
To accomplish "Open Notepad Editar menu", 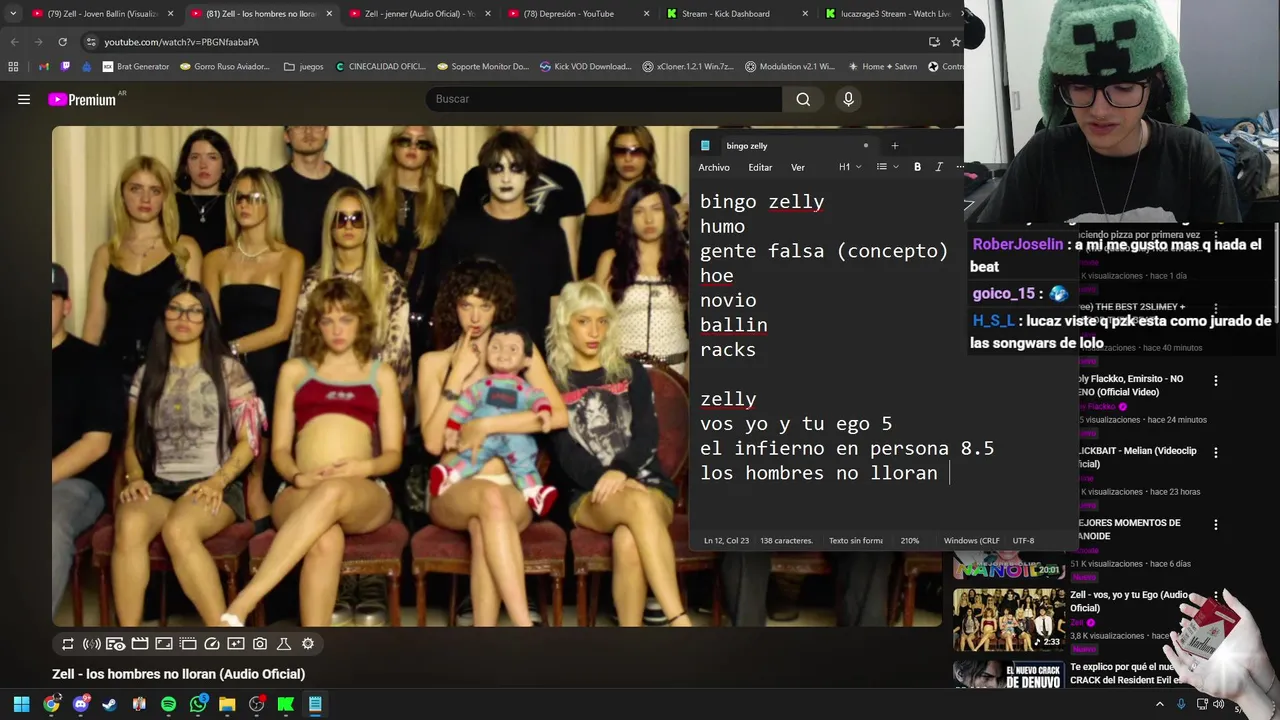I will [760, 167].
